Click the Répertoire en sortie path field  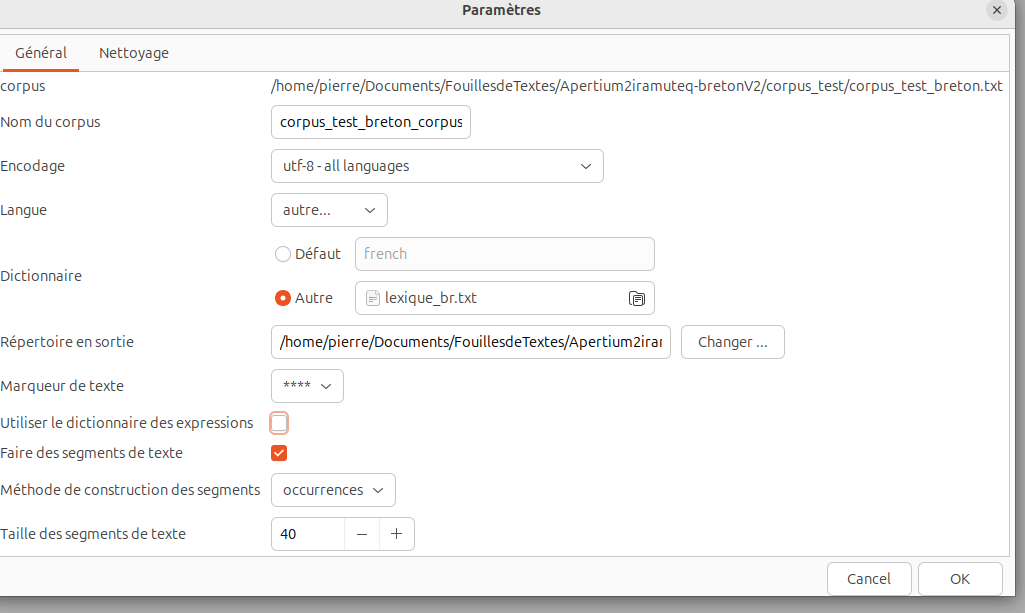[471, 342]
